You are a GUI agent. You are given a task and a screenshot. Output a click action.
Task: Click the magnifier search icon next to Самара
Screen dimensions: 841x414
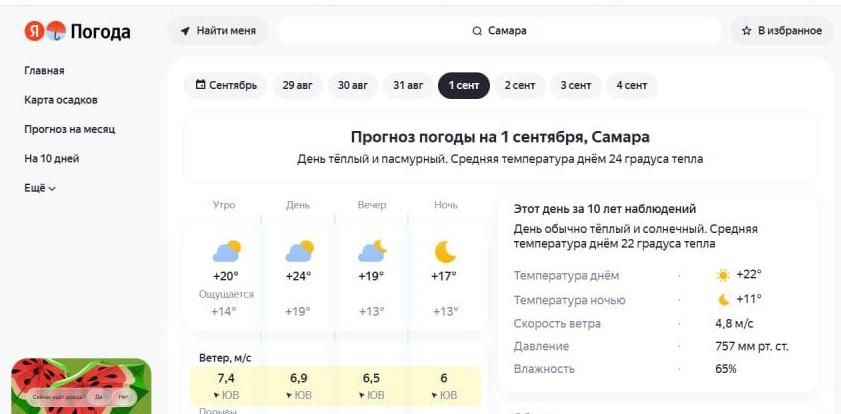(x=477, y=31)
